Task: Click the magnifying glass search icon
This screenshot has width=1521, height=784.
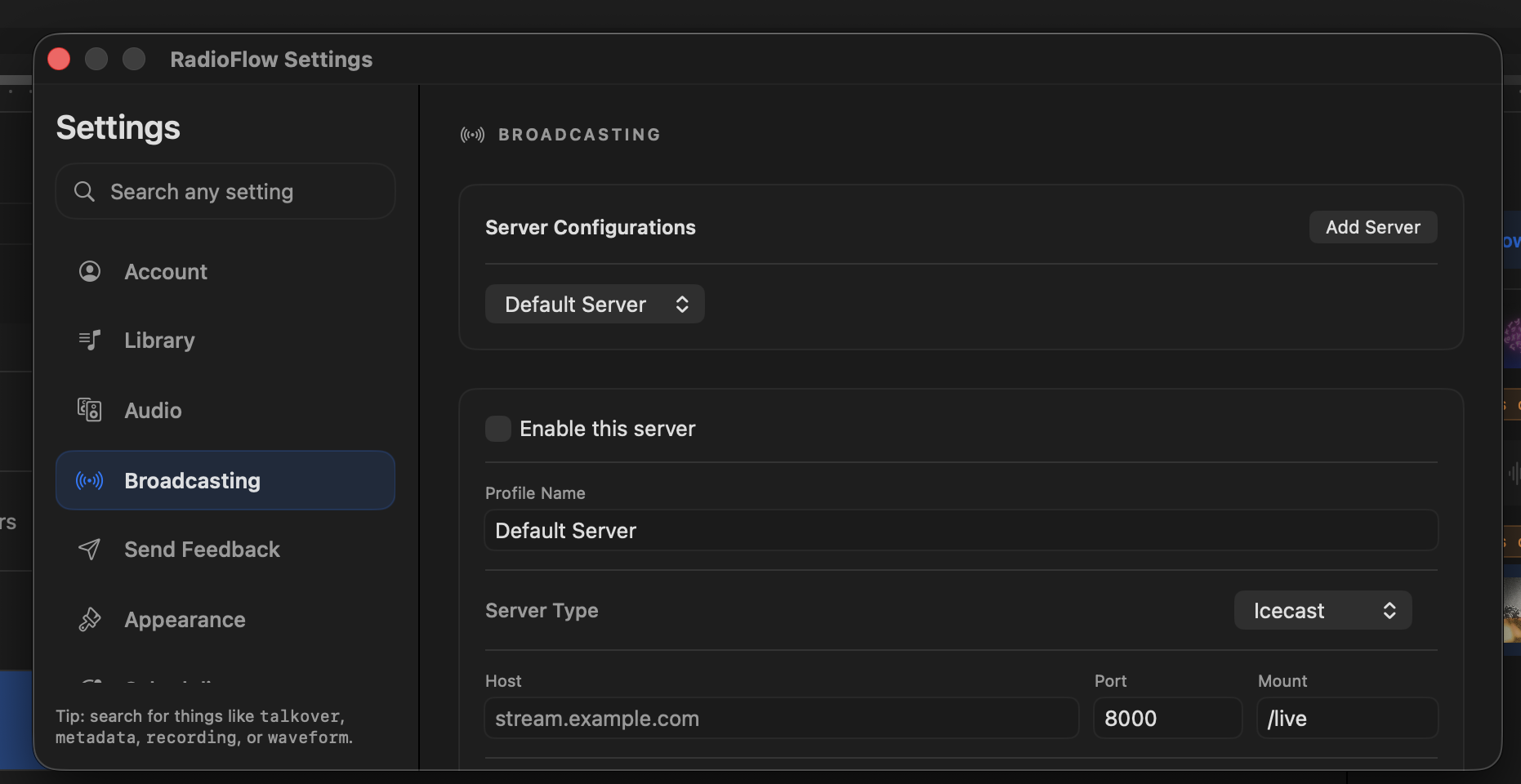Action: 84,192
